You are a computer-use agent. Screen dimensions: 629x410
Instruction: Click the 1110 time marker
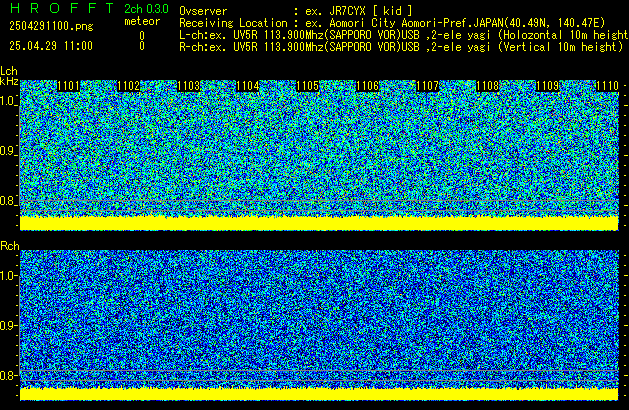(x=607, y=86)
